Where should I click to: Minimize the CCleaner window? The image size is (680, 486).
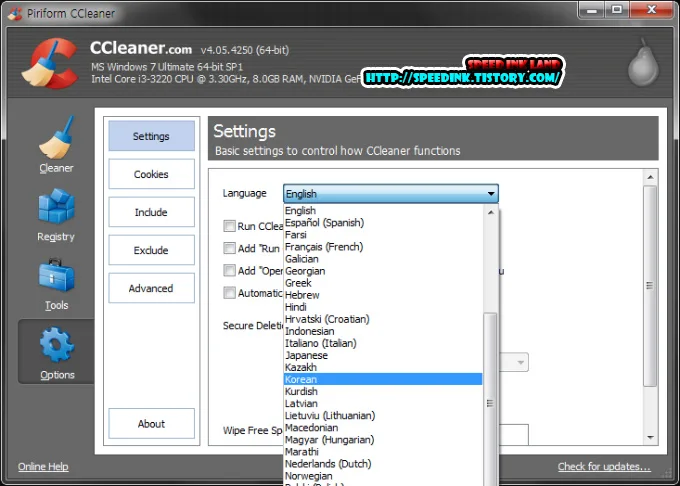(592, 10)
